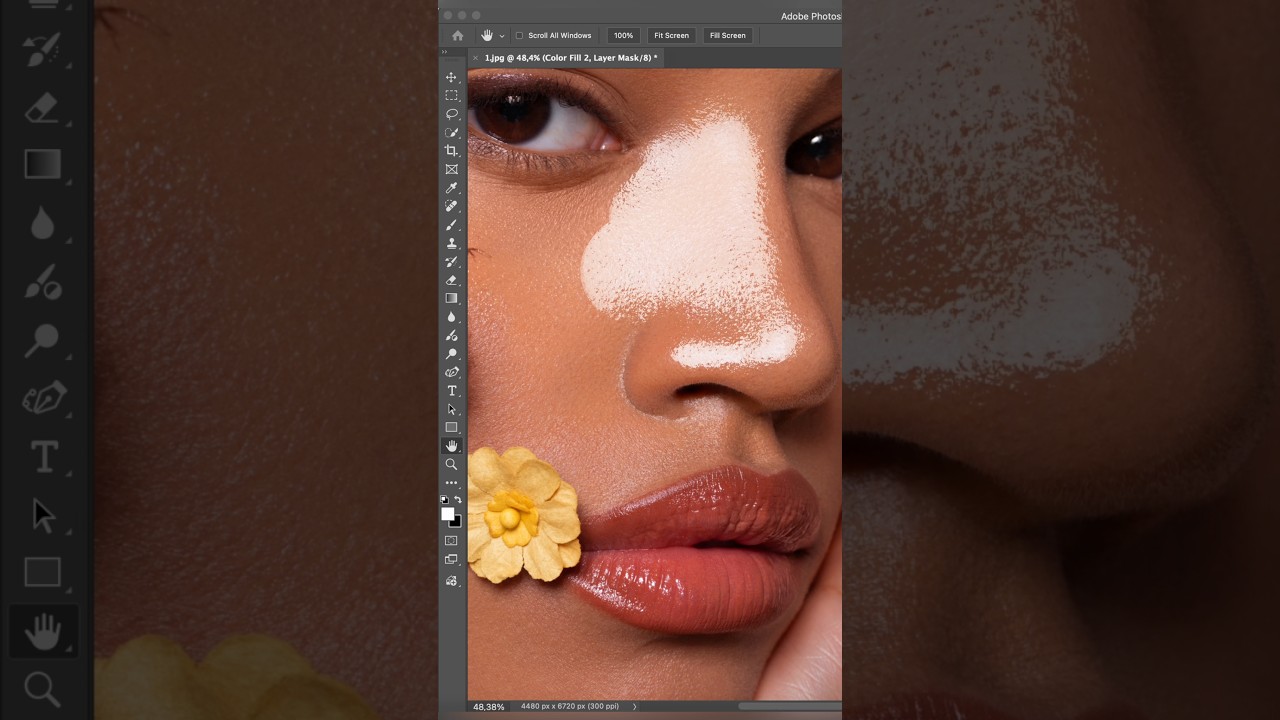Image resolution: width=1280 pixels, height=720 pixels.
Task: Select the History Brush tool
Action: [451, 262]
